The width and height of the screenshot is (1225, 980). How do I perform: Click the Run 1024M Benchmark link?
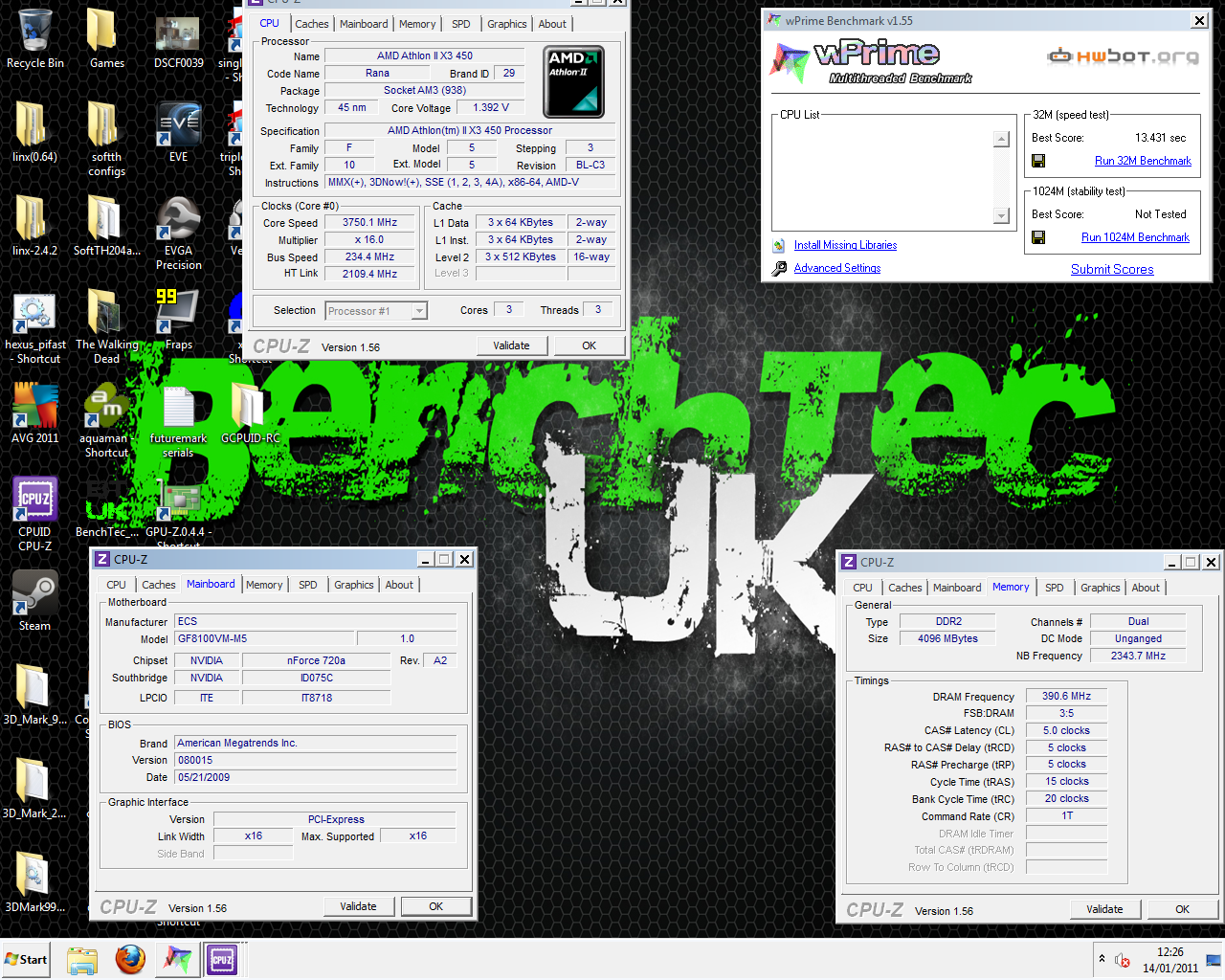tap(1135, 237)
